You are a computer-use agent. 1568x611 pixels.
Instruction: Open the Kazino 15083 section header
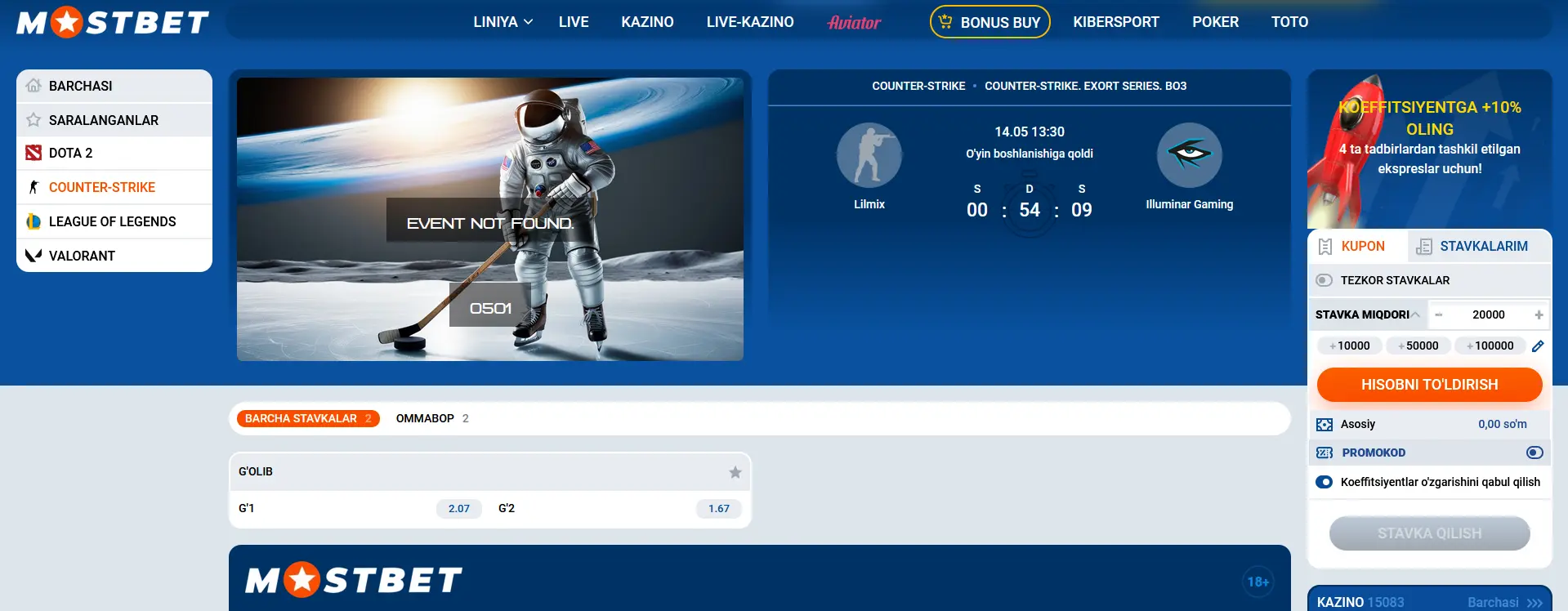coord(1360,602)
